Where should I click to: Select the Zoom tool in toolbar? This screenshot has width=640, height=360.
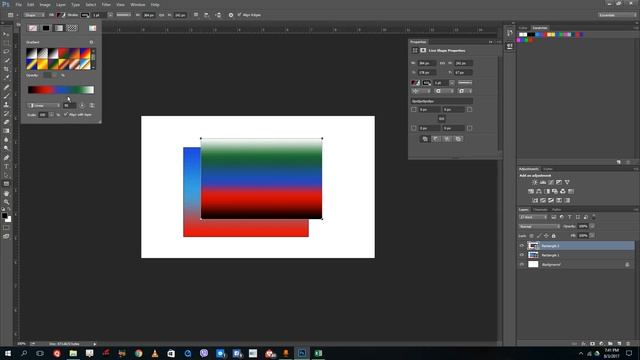click(x=6, y=202)
